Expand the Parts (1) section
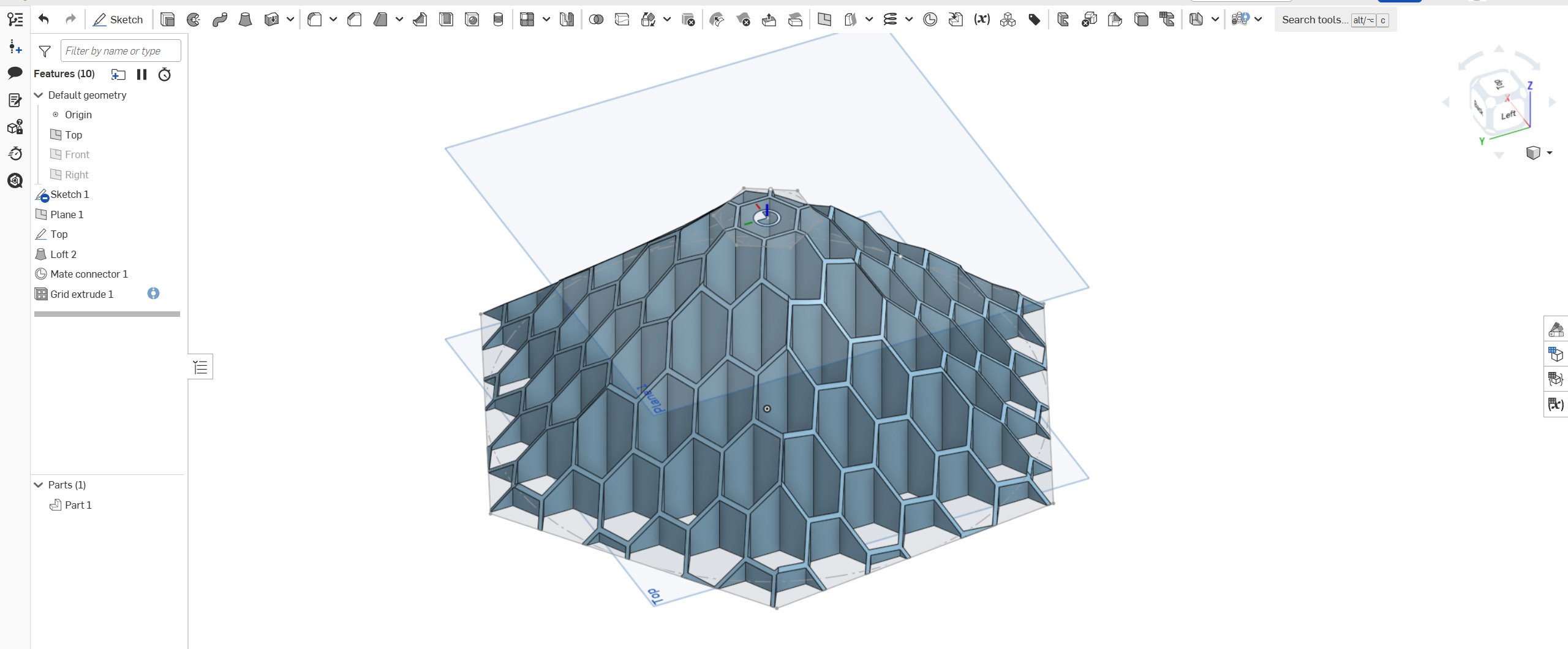This screenshot has height=649, width=1568. coord(39,484)
